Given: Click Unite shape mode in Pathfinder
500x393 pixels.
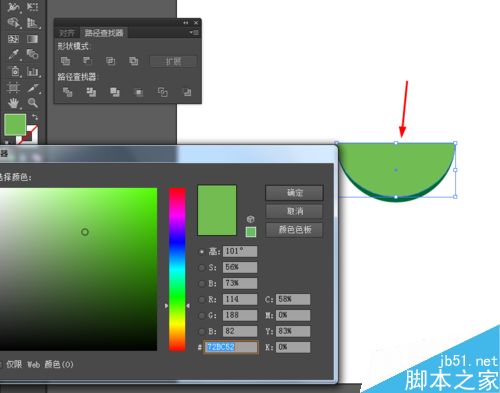Looking at the screenshot, I should click(x=65, y=61).
